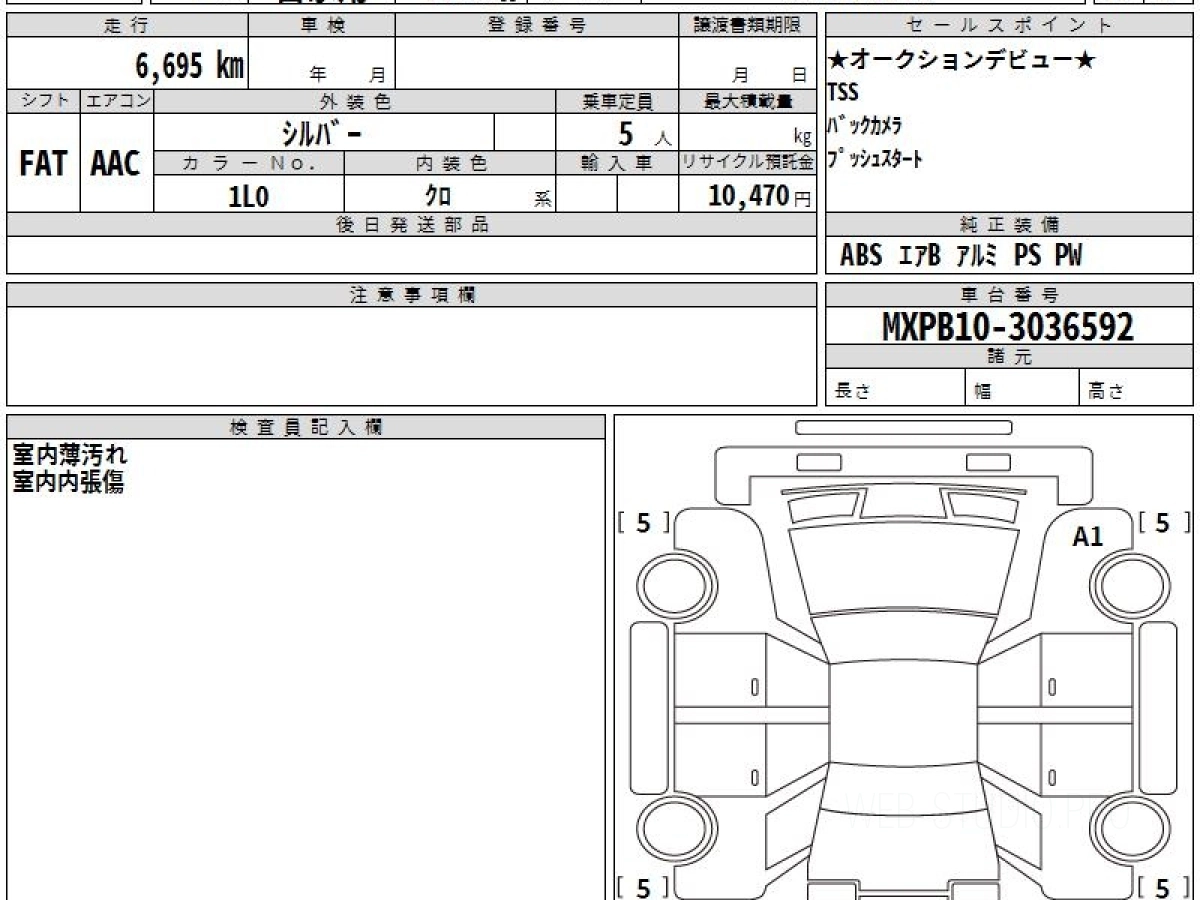Viewport: 1200px width, 900px height.
Task: Click chassis number MXPB10-3036592
Action: pyautogui.click(x=1008, y=327)
